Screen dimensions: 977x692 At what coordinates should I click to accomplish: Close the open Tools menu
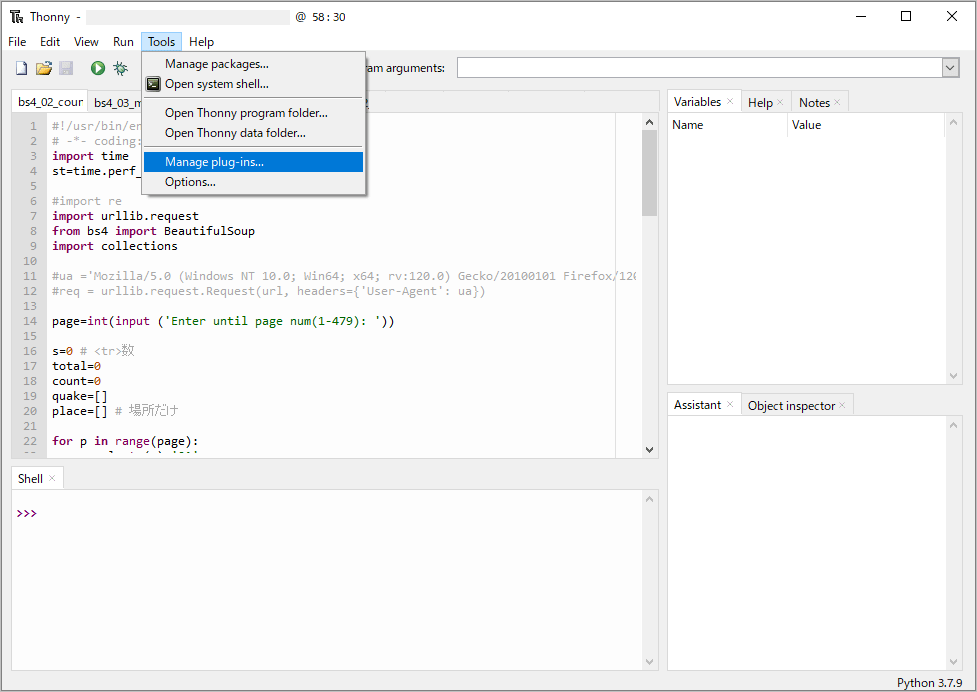pyautogui.click(x=161, y=42)
